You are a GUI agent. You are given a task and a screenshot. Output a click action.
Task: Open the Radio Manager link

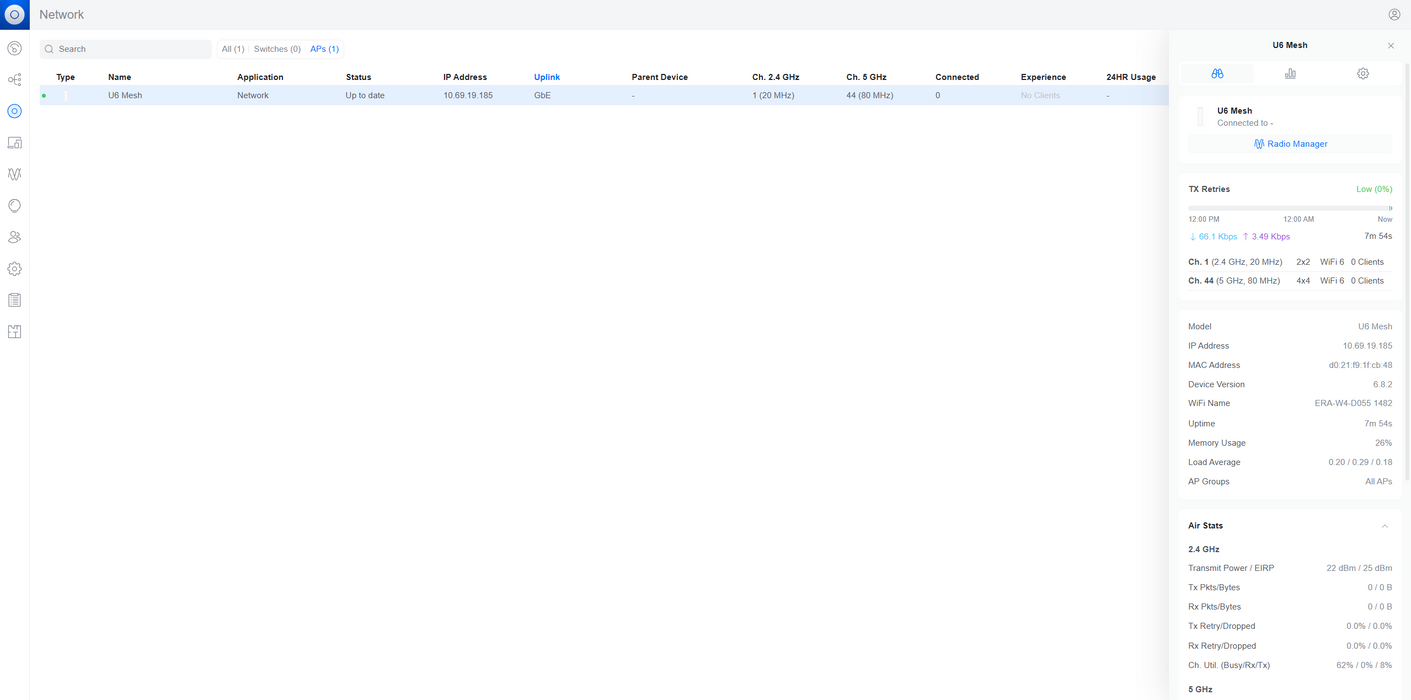point(1290,144)
